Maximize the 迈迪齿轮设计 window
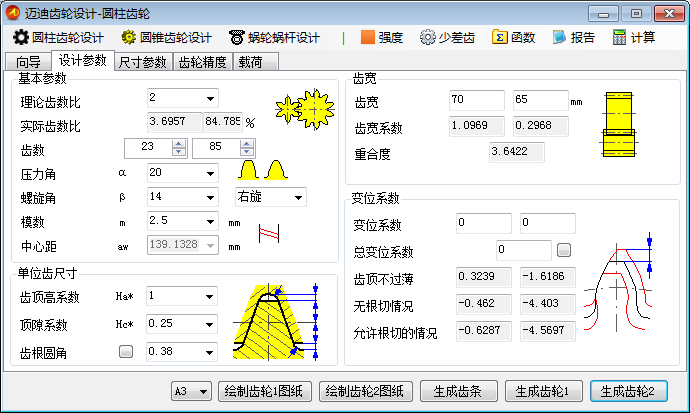Viewport: 690px width, 413px height. [x=636, y=14]
